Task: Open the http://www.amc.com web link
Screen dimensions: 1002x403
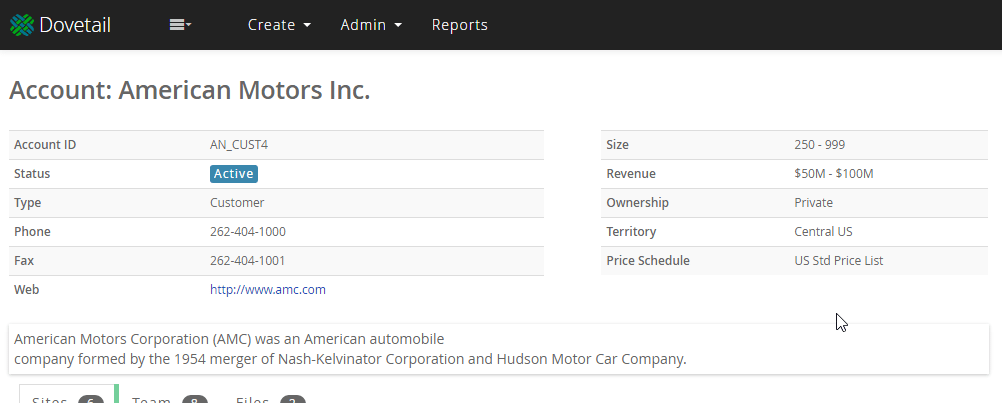Action: [267, 290]
